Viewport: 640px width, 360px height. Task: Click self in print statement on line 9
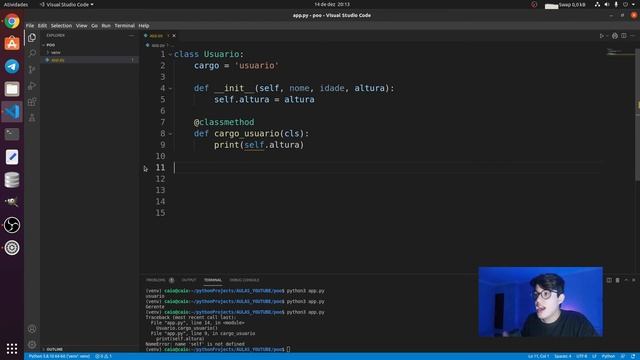254,145
